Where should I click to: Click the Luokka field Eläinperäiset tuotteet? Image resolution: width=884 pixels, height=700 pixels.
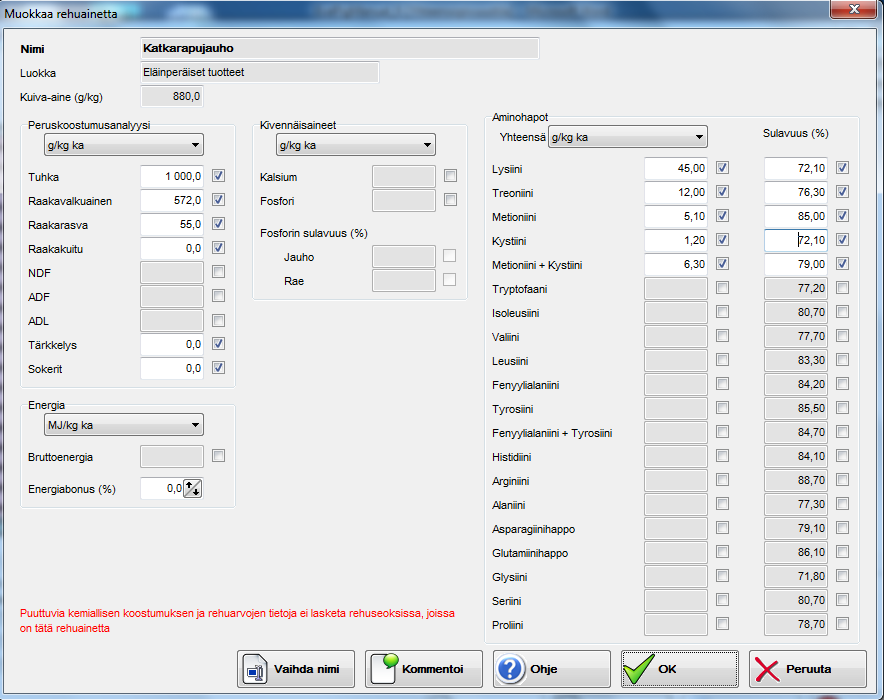click(259, 73)
